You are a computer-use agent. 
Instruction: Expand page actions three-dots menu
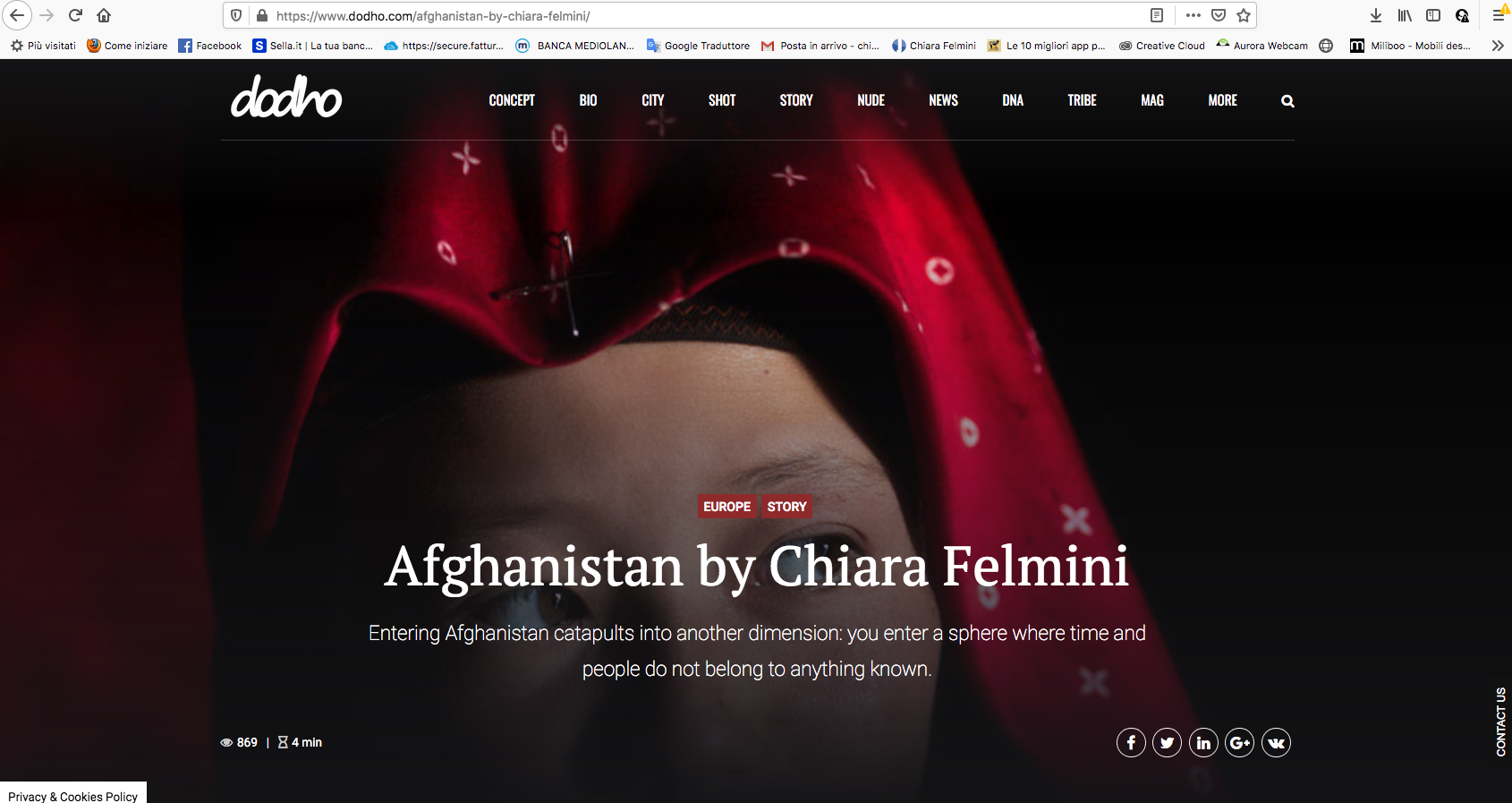1193,15
